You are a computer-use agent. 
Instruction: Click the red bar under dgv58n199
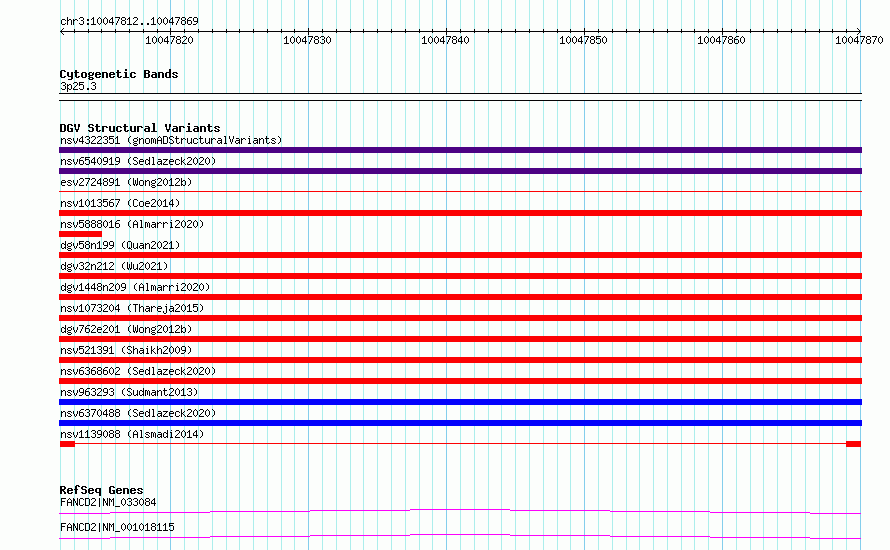click(460, 255)
